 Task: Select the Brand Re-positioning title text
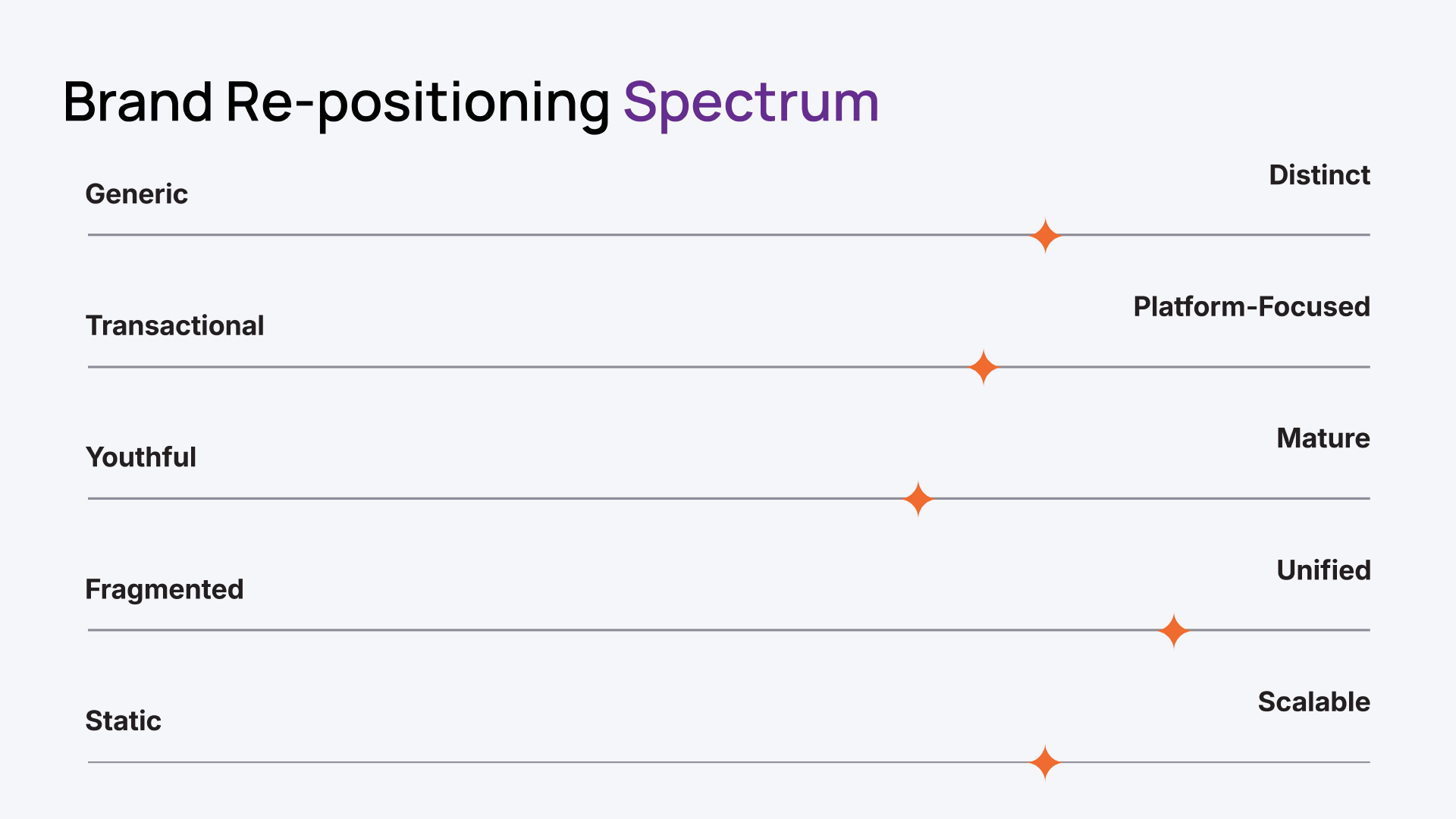[336, 102]
